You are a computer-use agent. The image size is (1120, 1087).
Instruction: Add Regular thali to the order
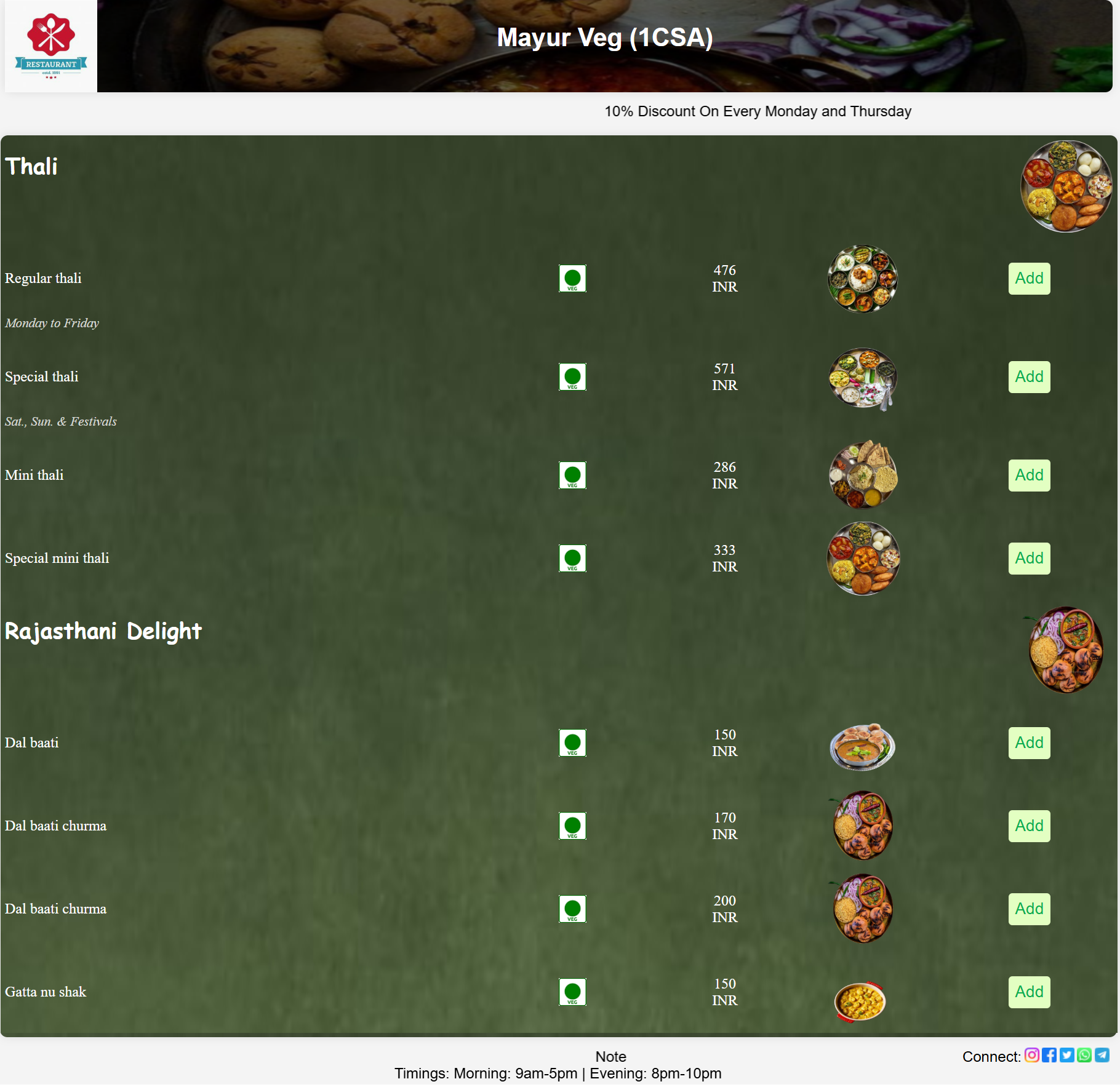pos(1029,279)
